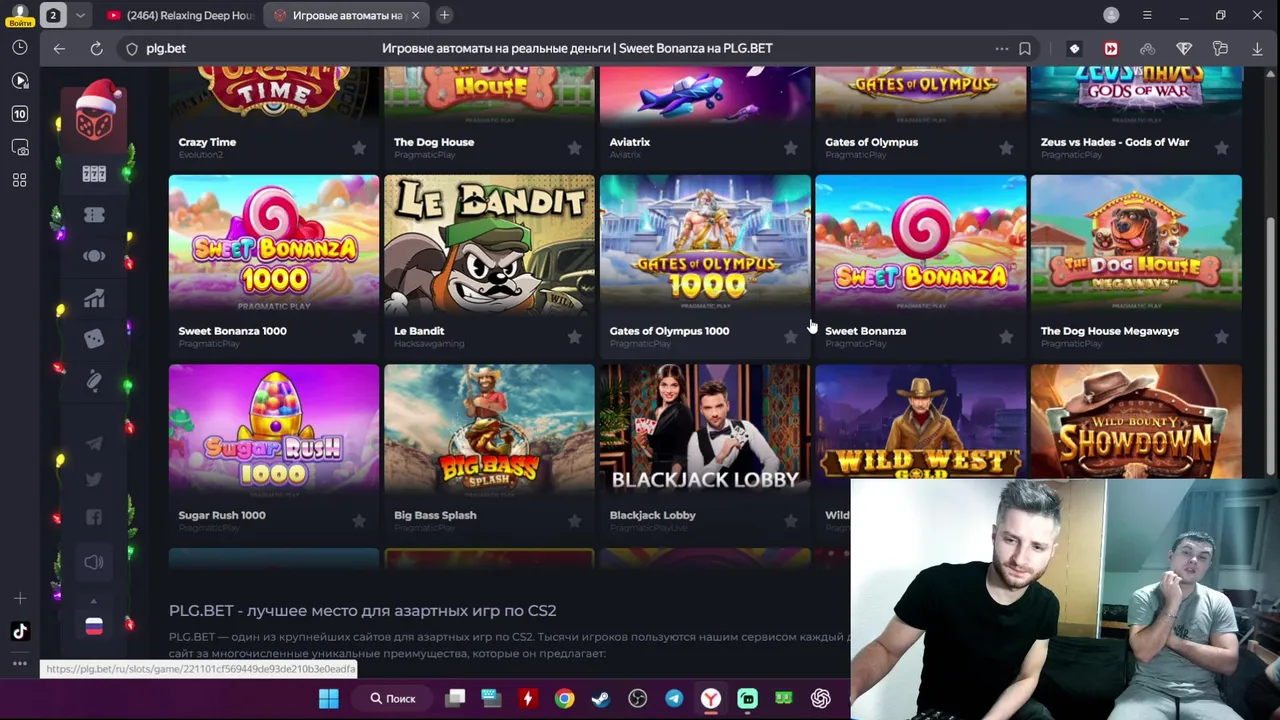Screen dimensions: 1280x720
Task: Star the Sweet Bonanza 1000 game
Action: pos(359,337)
